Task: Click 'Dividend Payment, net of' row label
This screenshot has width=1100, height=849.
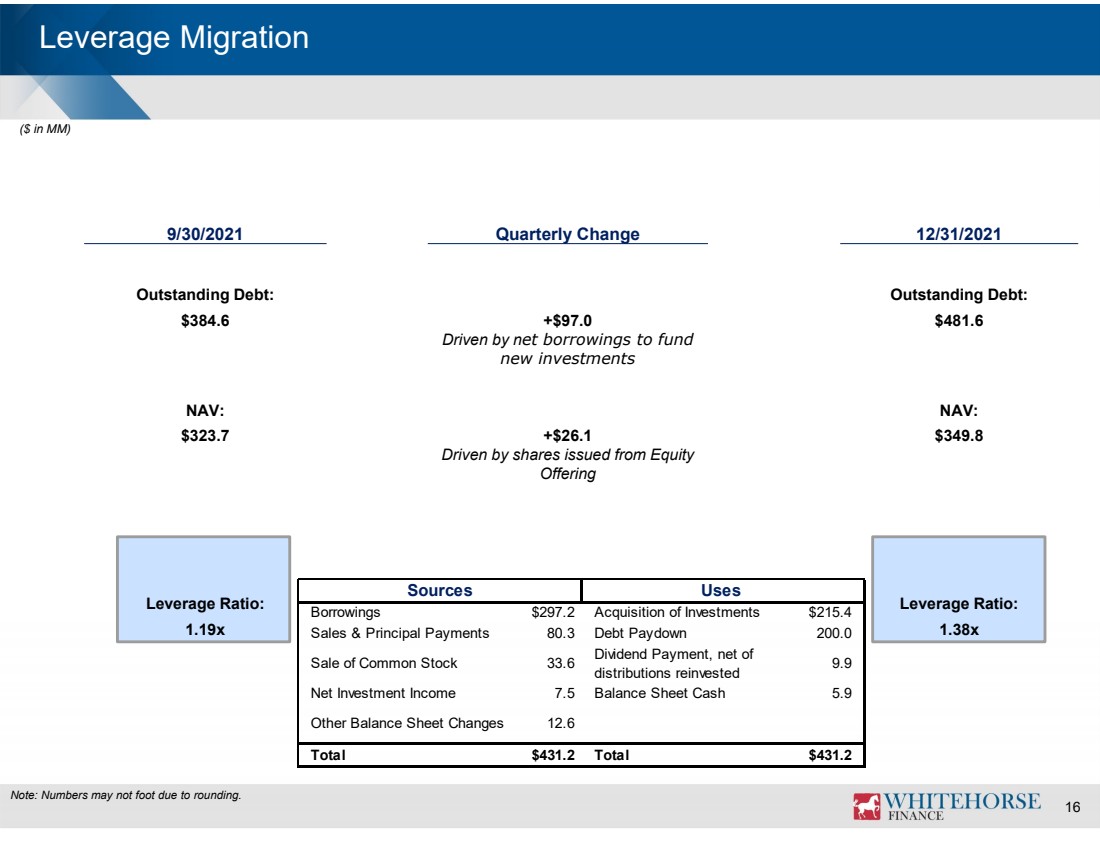Action: 673,664
